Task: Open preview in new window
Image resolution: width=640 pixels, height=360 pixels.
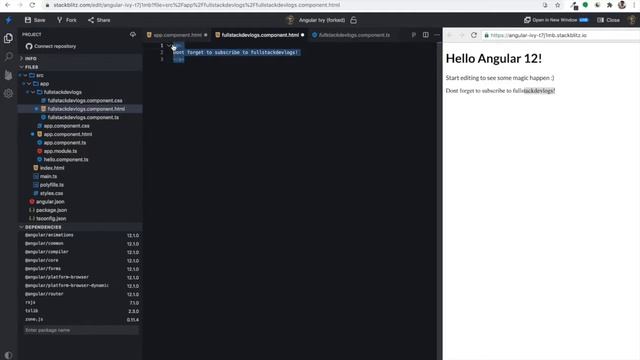Action: (556, 20)
